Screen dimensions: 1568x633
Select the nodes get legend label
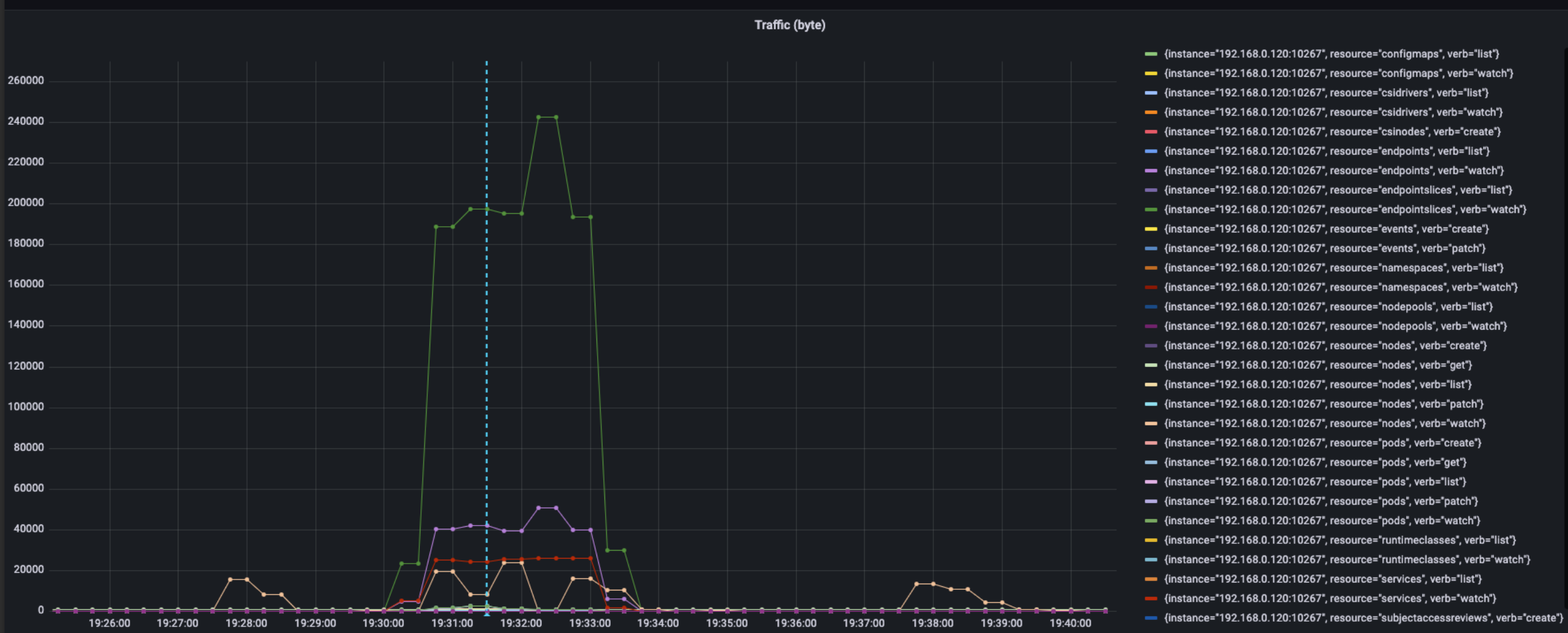tap(1318, 365)
